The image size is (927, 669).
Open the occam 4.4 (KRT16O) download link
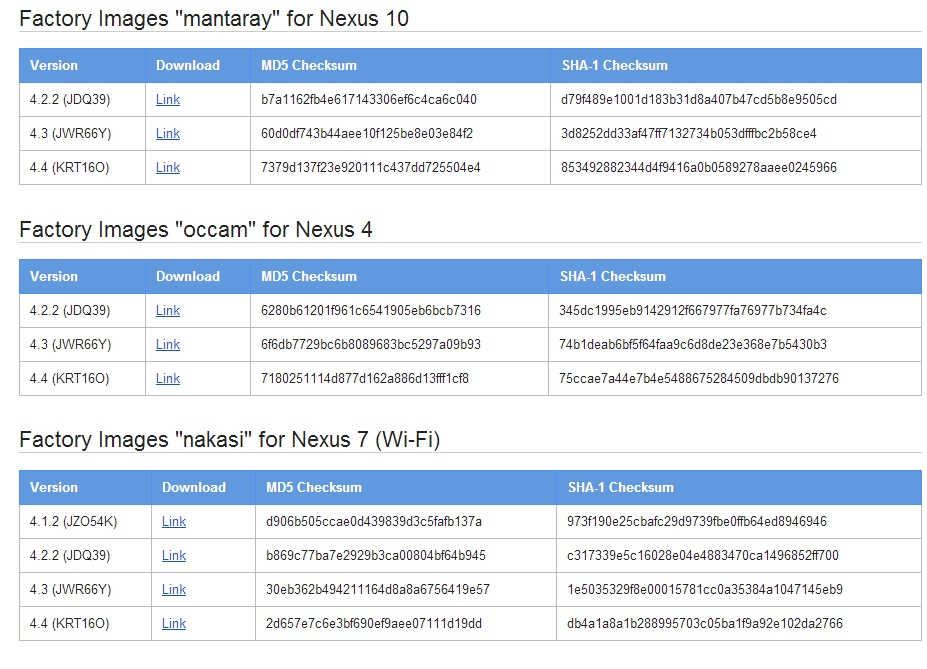point(168,378)
